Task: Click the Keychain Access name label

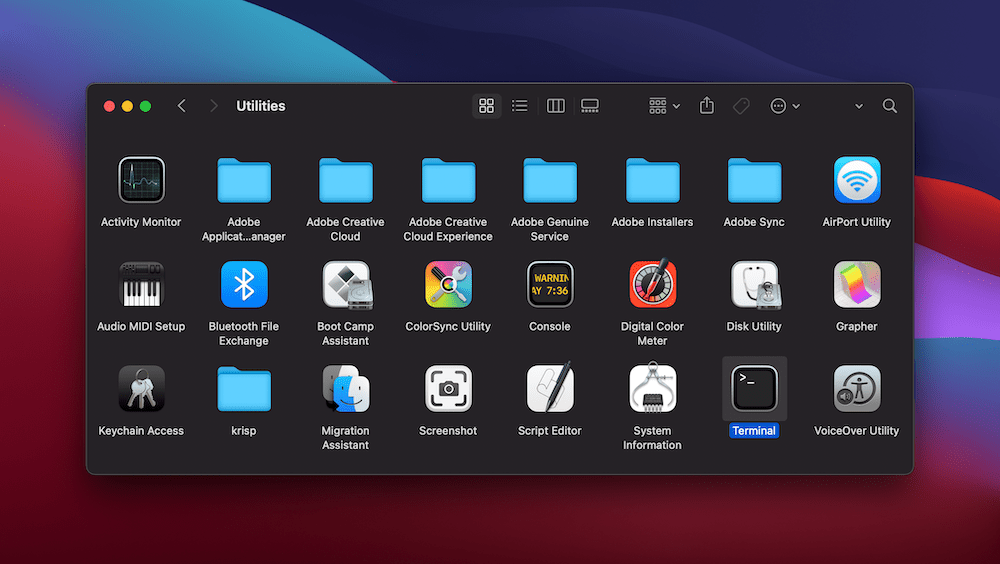Action: pos(141,431)
